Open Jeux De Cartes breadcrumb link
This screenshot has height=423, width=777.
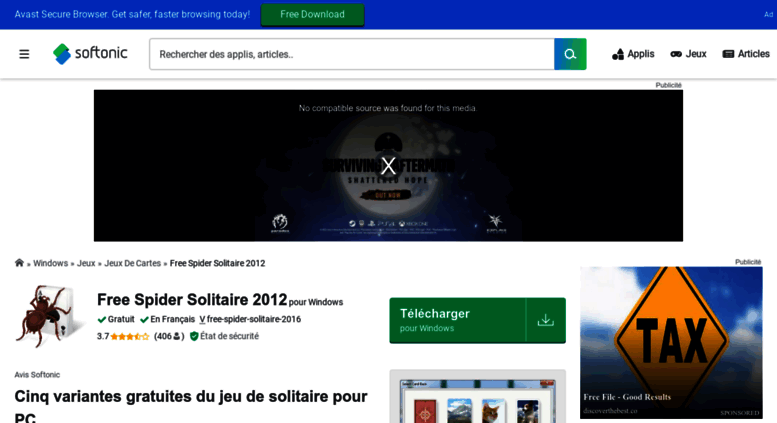point(132,263)
